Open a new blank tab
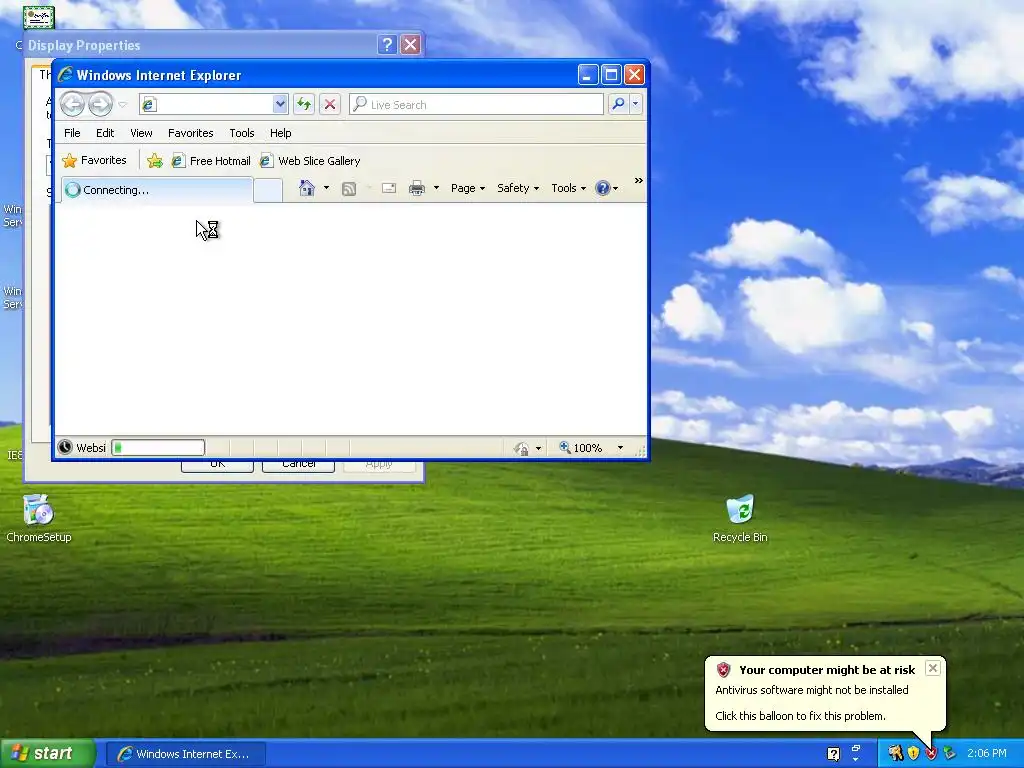This screenshot has width=1024, height=768. coord(268,190)
